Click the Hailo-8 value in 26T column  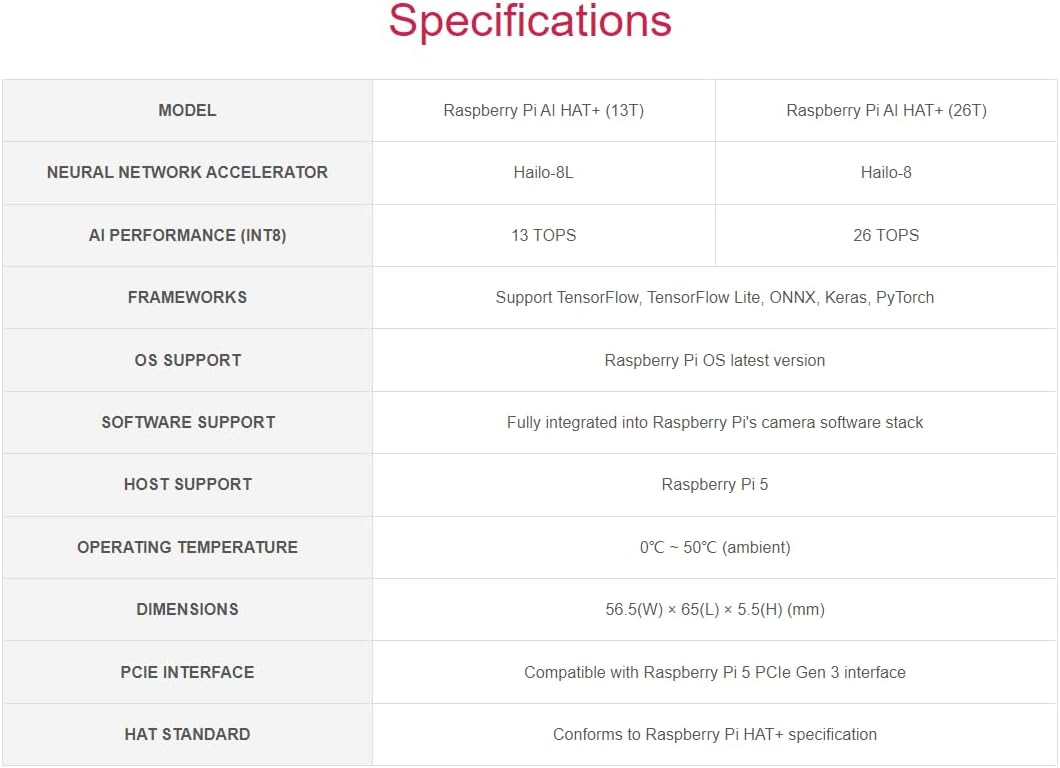[886, 172]
